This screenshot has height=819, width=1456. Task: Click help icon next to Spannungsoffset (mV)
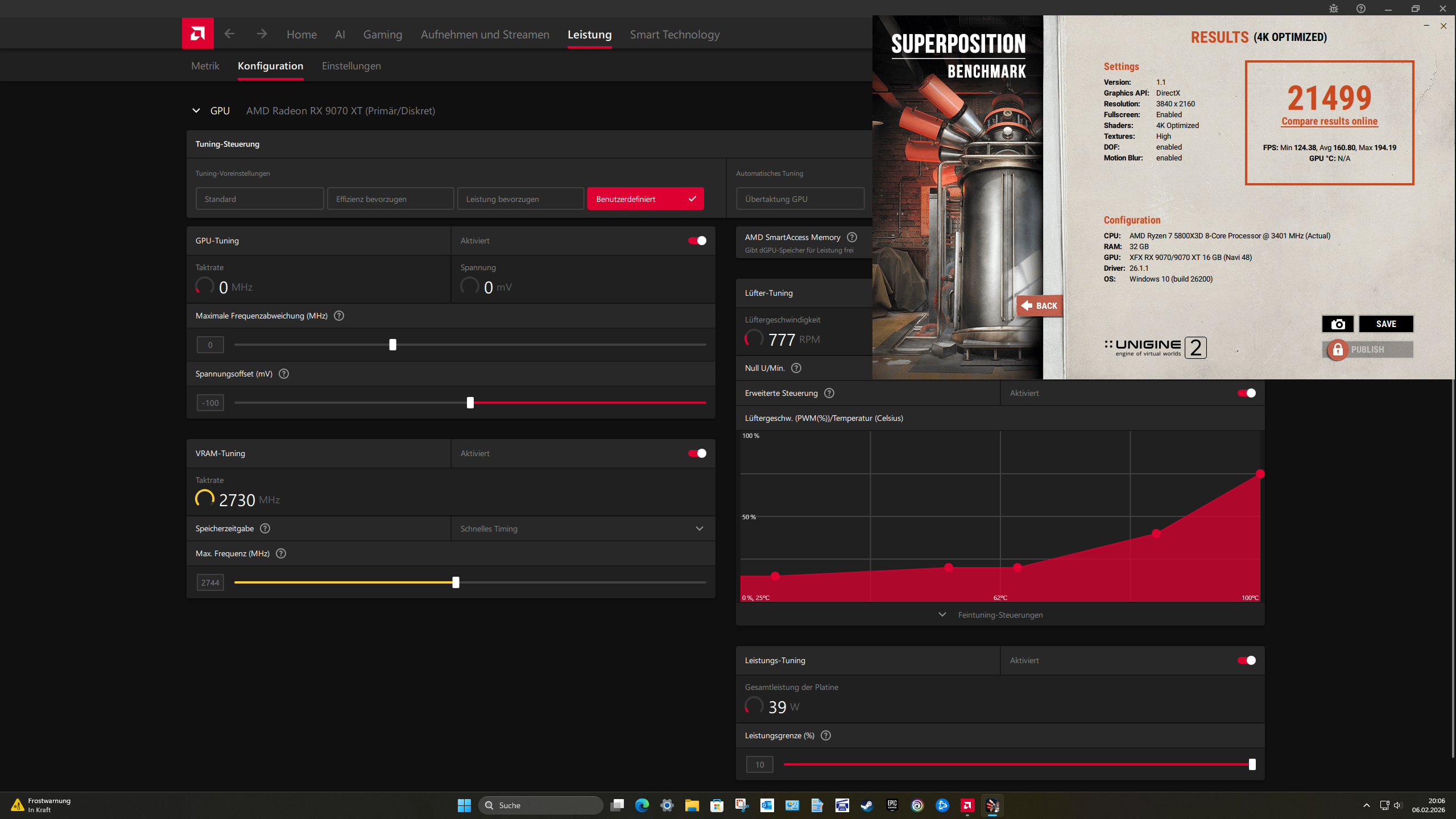click(x=284, y=374)
